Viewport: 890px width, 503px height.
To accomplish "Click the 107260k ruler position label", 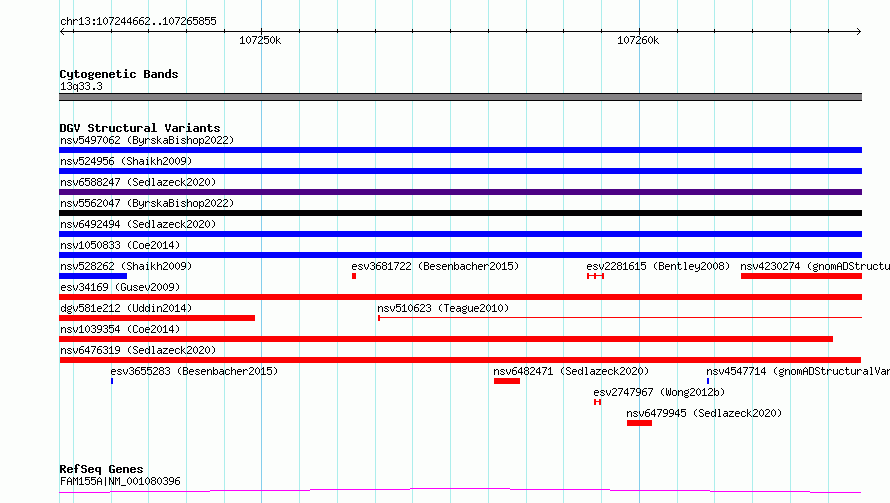I will 638,40.
